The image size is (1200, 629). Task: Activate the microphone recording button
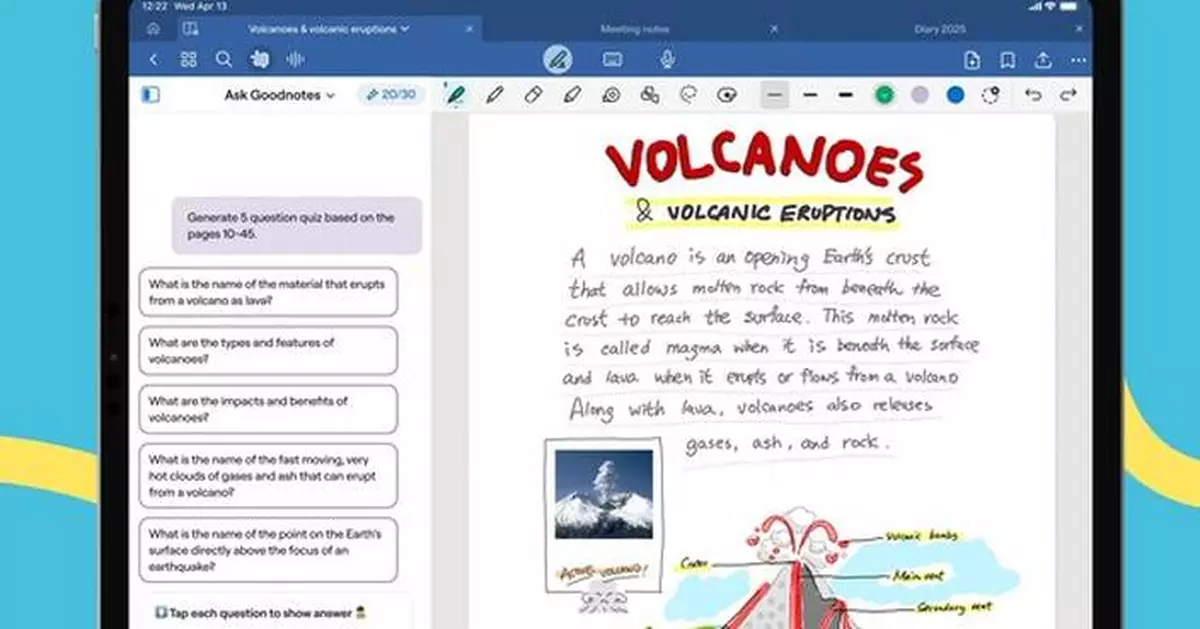[x=667, y=60]
